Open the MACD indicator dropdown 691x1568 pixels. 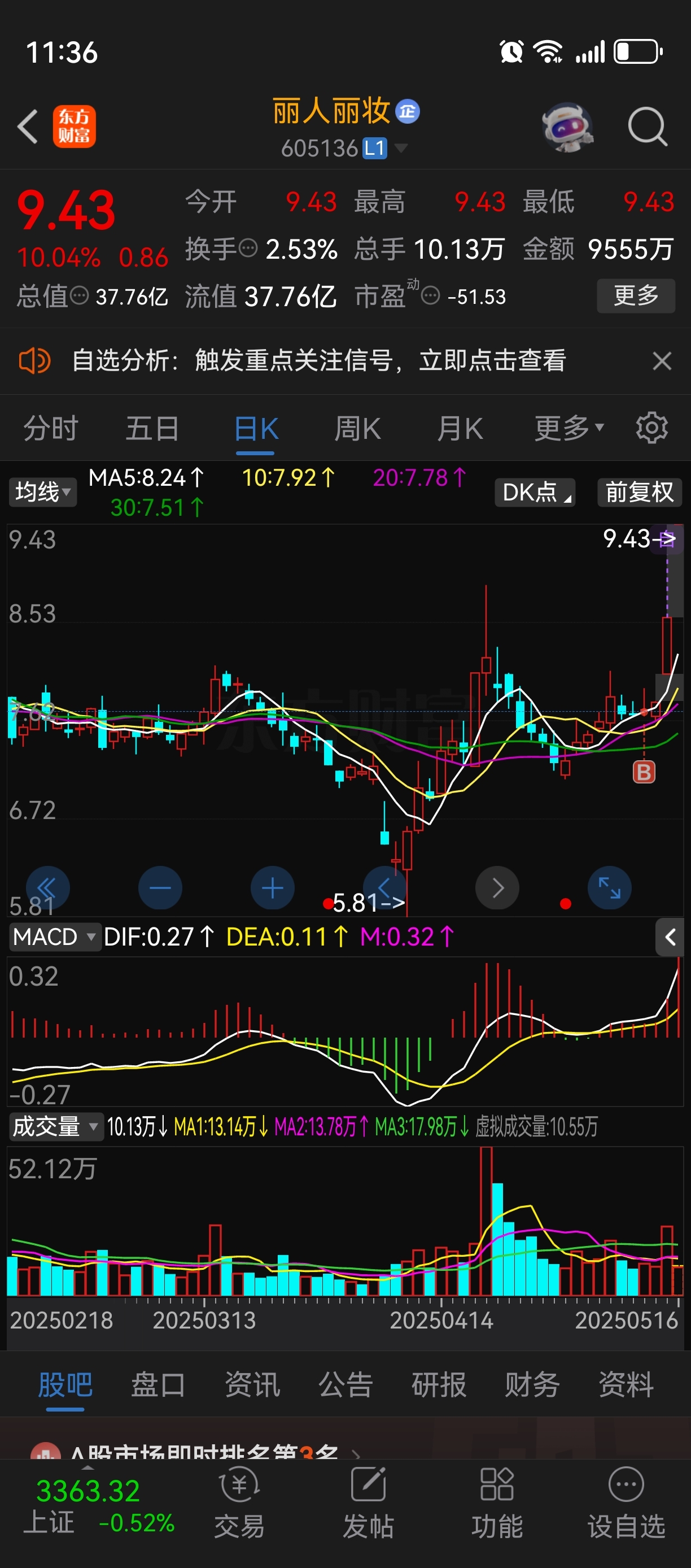point(55,937)
